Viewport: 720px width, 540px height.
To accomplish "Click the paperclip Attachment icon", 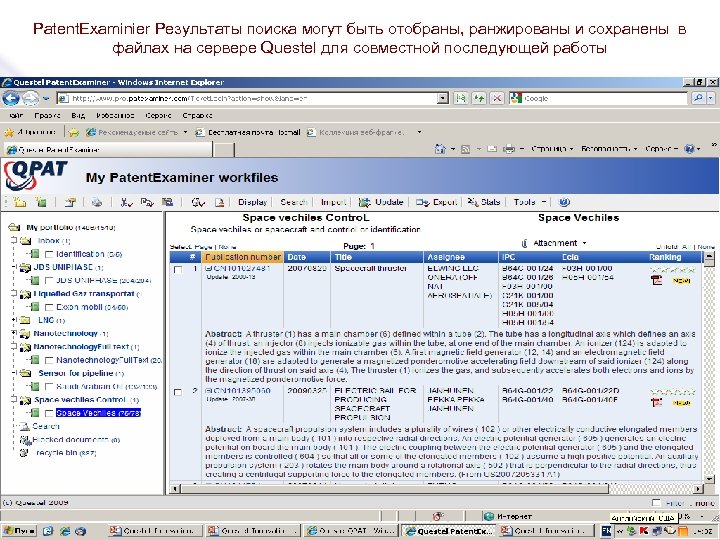I will (524, 243).
